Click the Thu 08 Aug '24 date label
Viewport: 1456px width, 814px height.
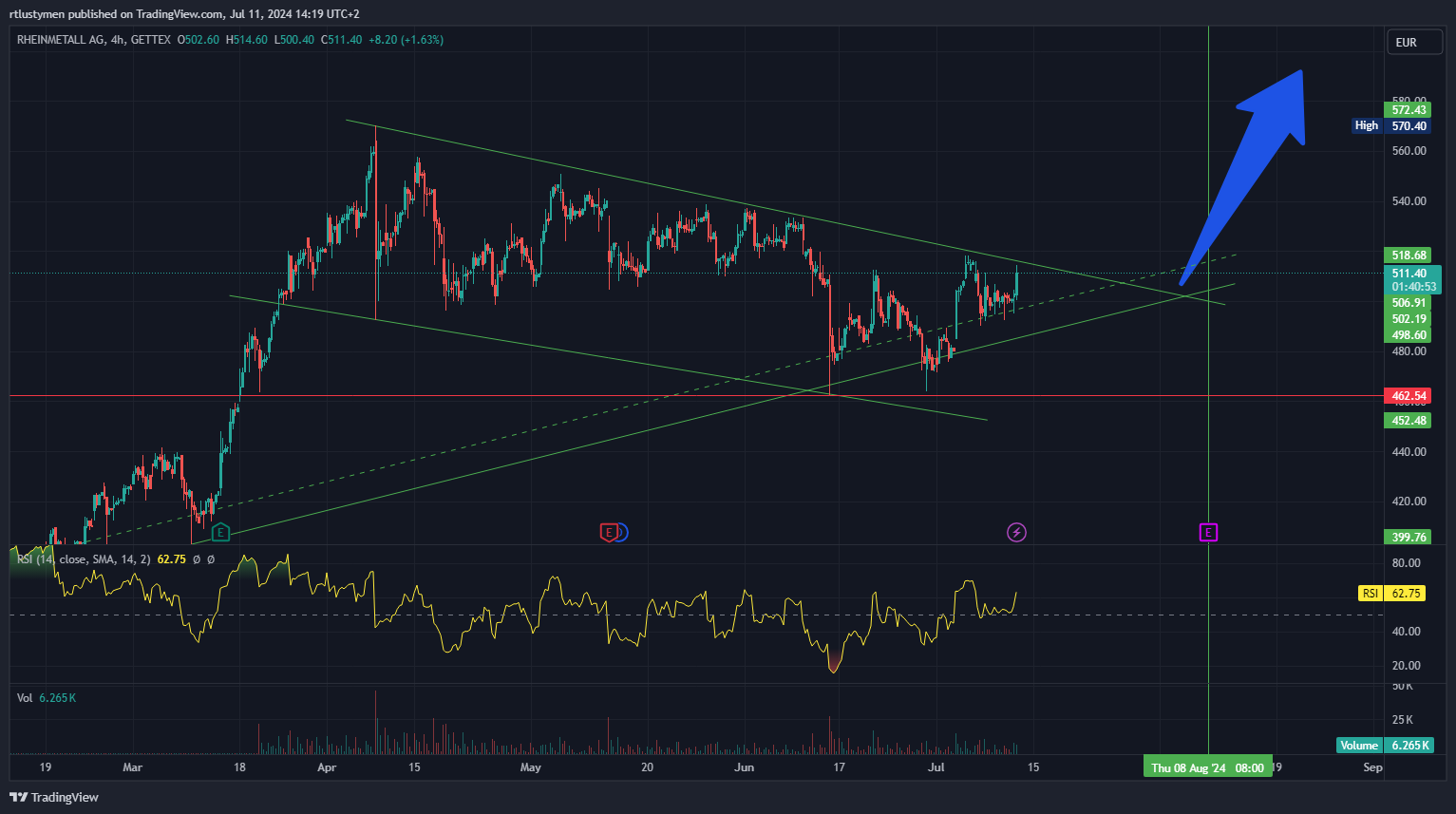click(1208, 767)
